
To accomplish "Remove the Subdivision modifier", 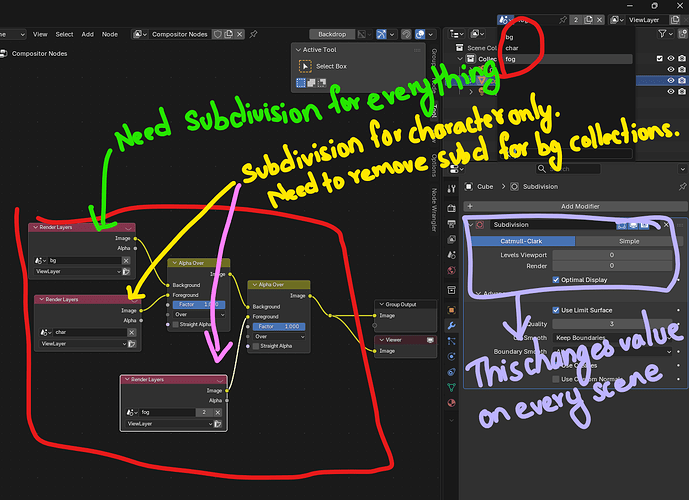I will (x=666, y=225).
